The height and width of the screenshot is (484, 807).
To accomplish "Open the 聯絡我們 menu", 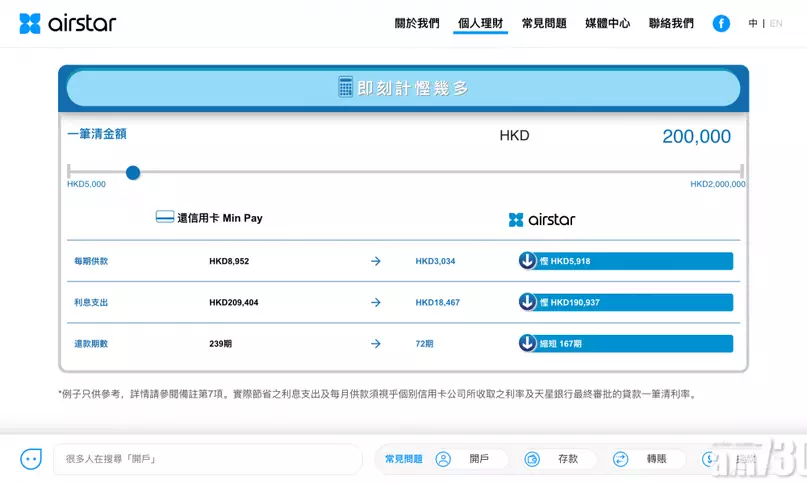I will (x=671, y=23).
